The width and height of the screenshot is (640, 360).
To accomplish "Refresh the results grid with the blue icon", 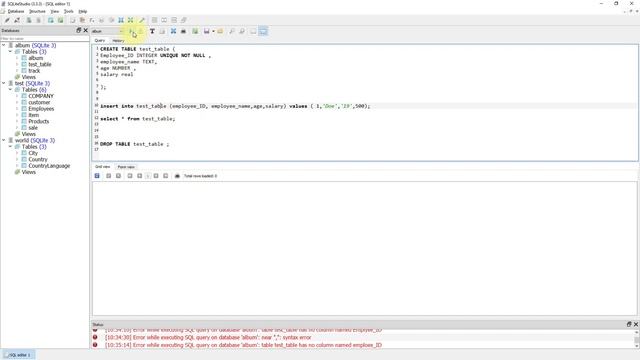I will pos(97,176).
